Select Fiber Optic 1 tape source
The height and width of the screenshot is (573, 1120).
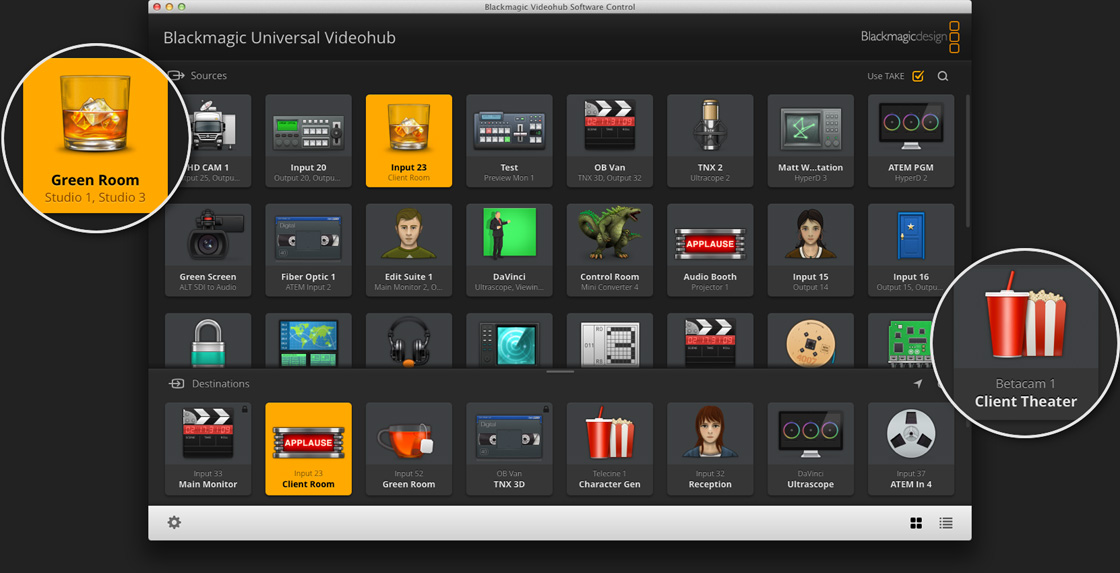309,250
